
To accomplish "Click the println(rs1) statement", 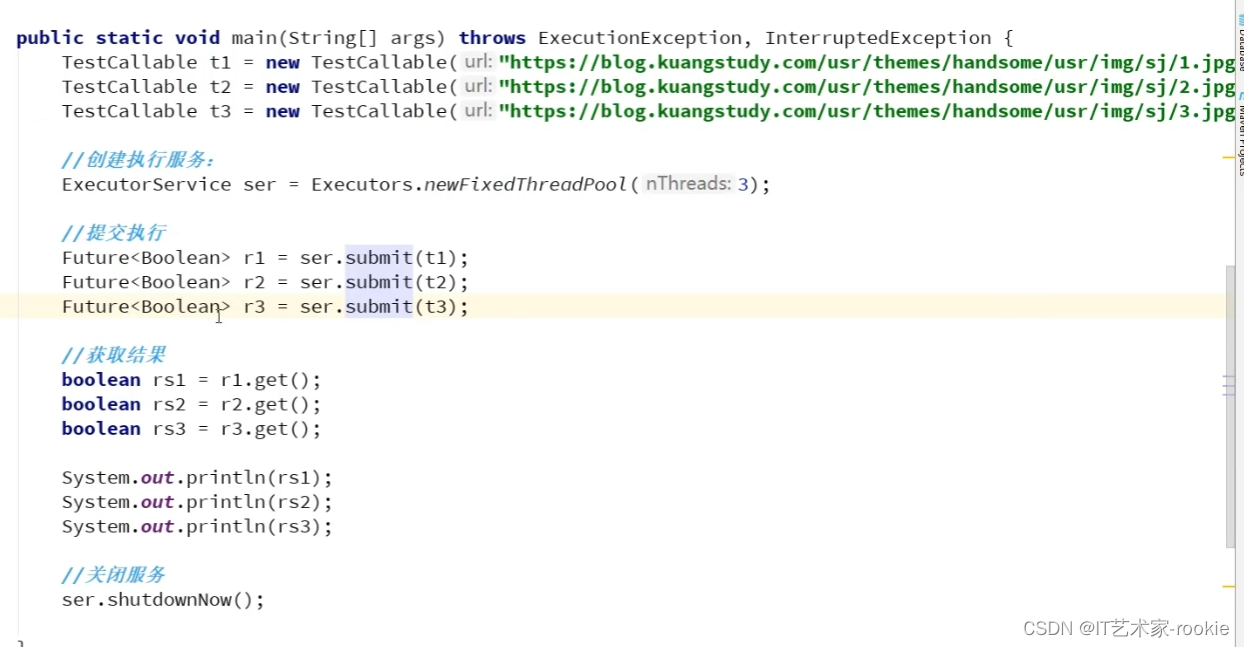I will [x=197, y=477].
